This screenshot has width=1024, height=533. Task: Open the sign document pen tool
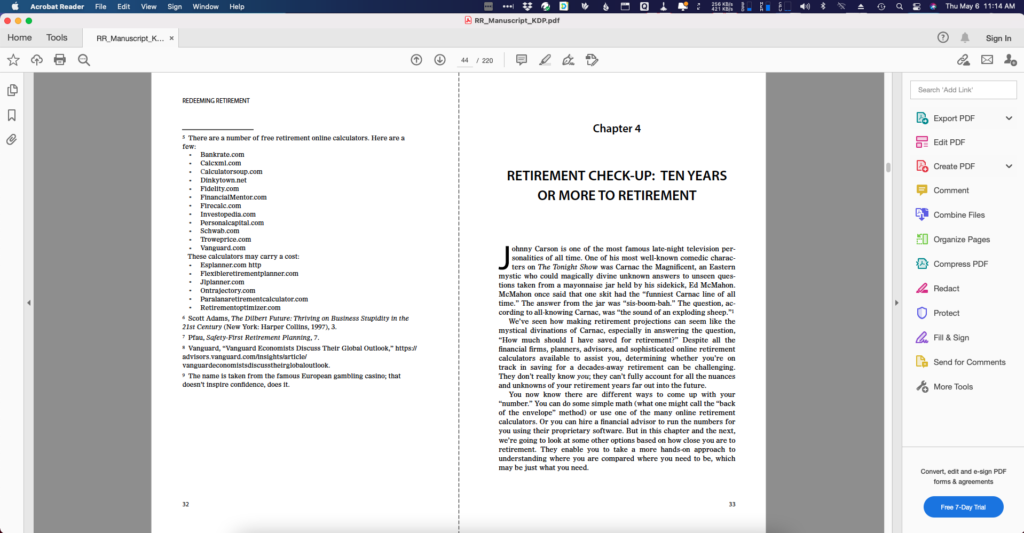click(568, 60)
